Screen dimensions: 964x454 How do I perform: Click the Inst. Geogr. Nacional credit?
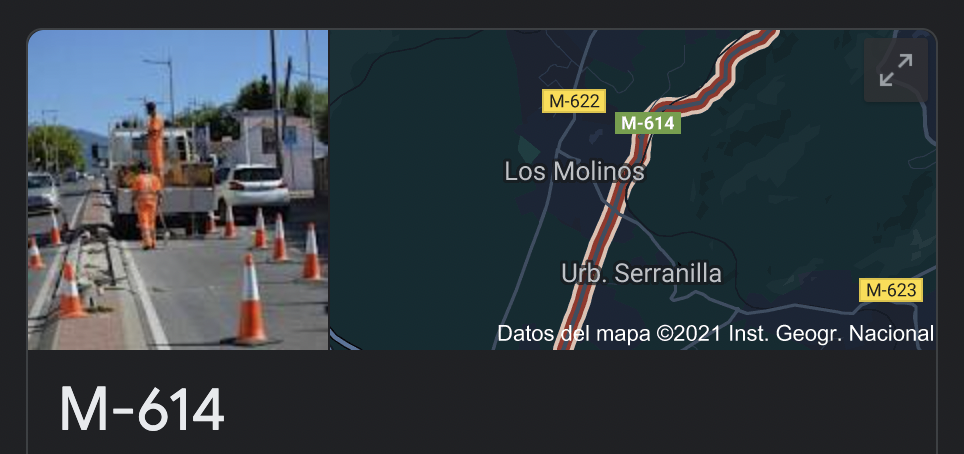pyautogui.click(x=831, y=334)
